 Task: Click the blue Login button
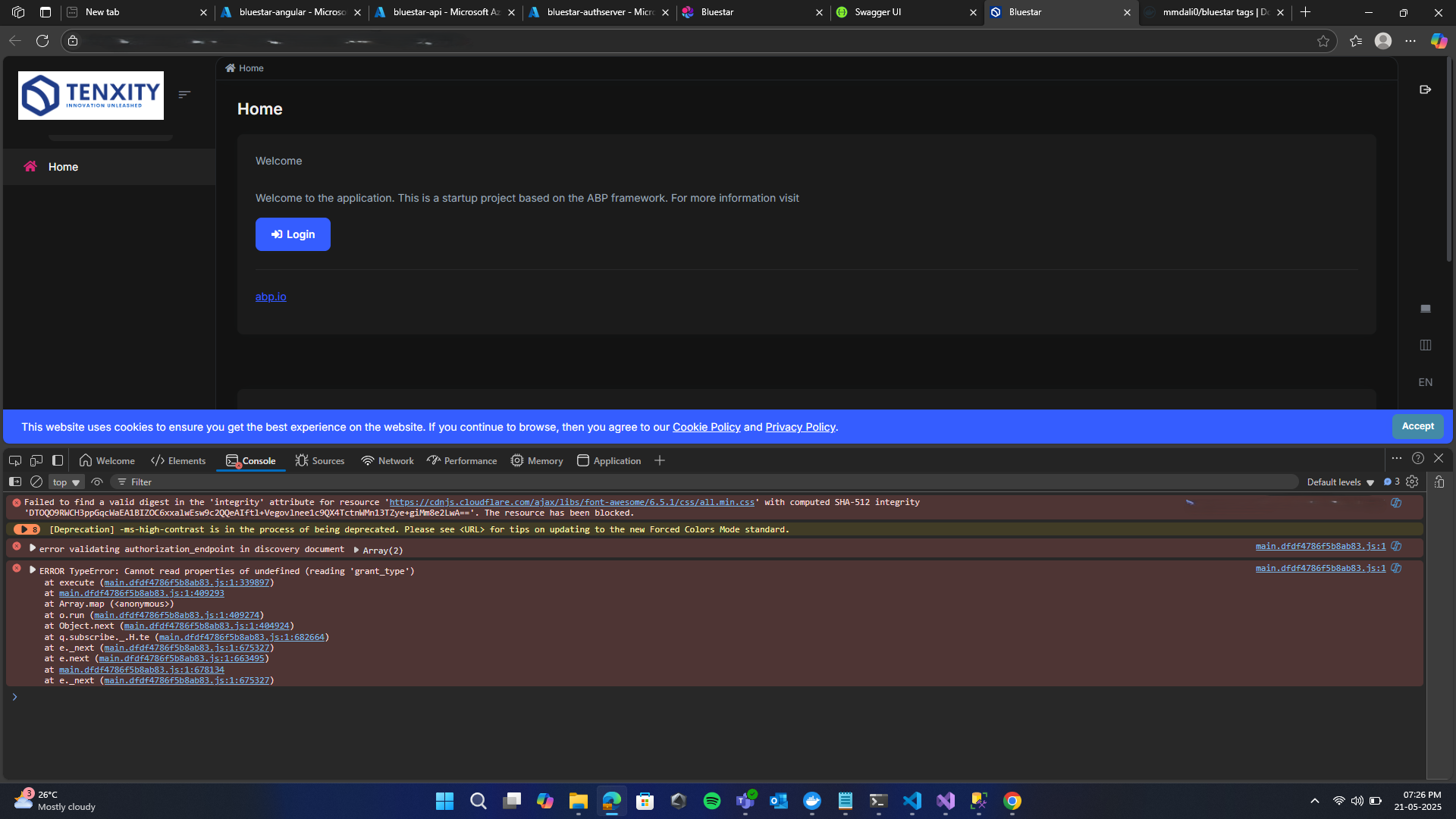click(x=293, y=234)
